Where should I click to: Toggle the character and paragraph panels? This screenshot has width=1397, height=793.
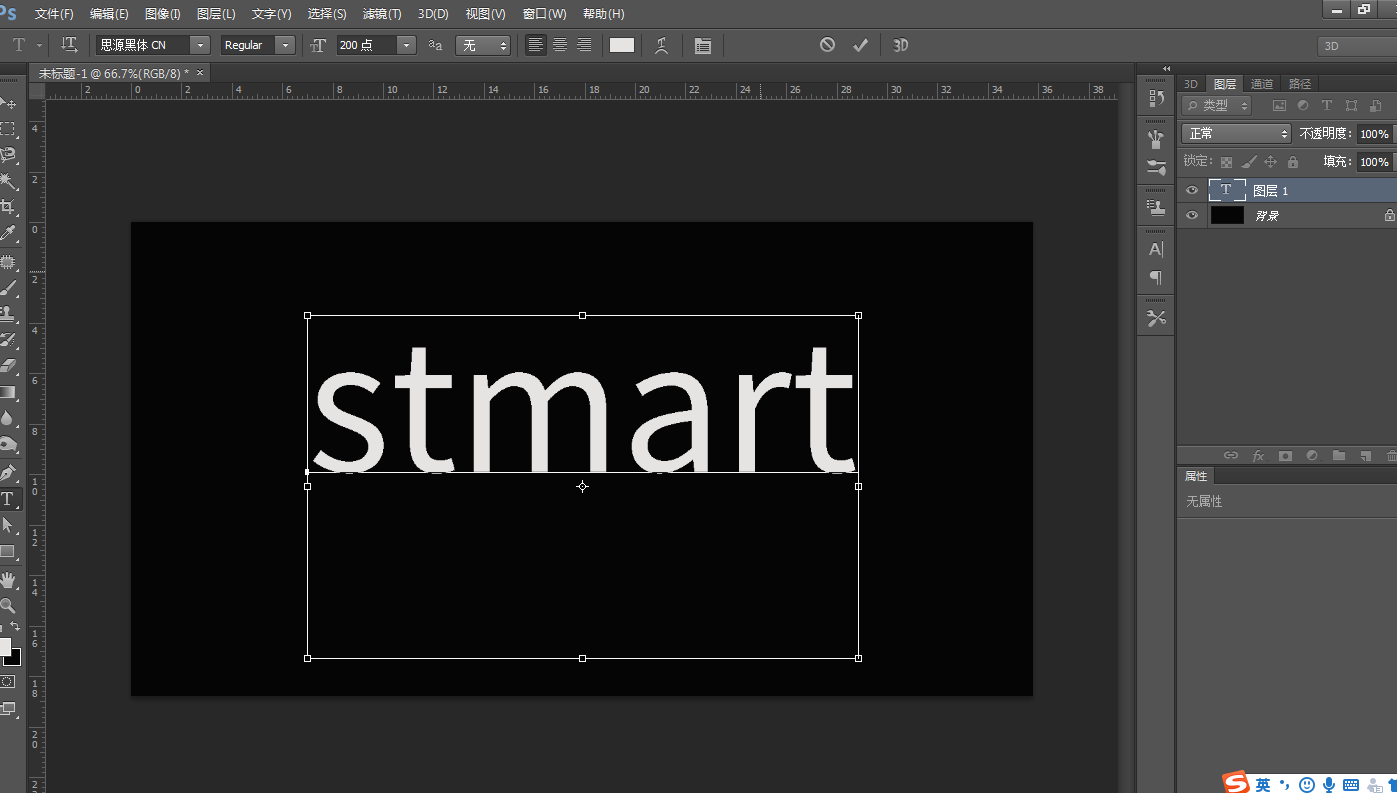[703, 46]
